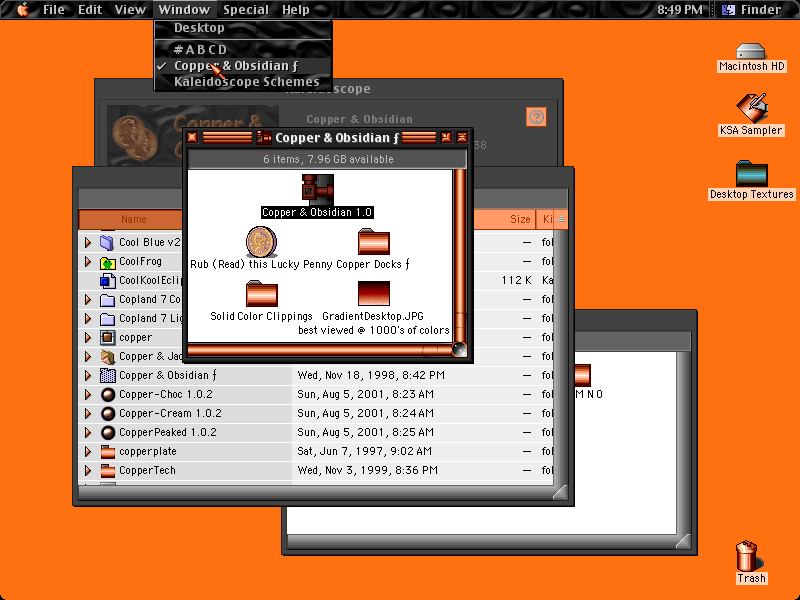Click the Copper-Cream 1.0.2 sphere icon
The width and height of the screenshot is (800, 600).
(107, 414)
